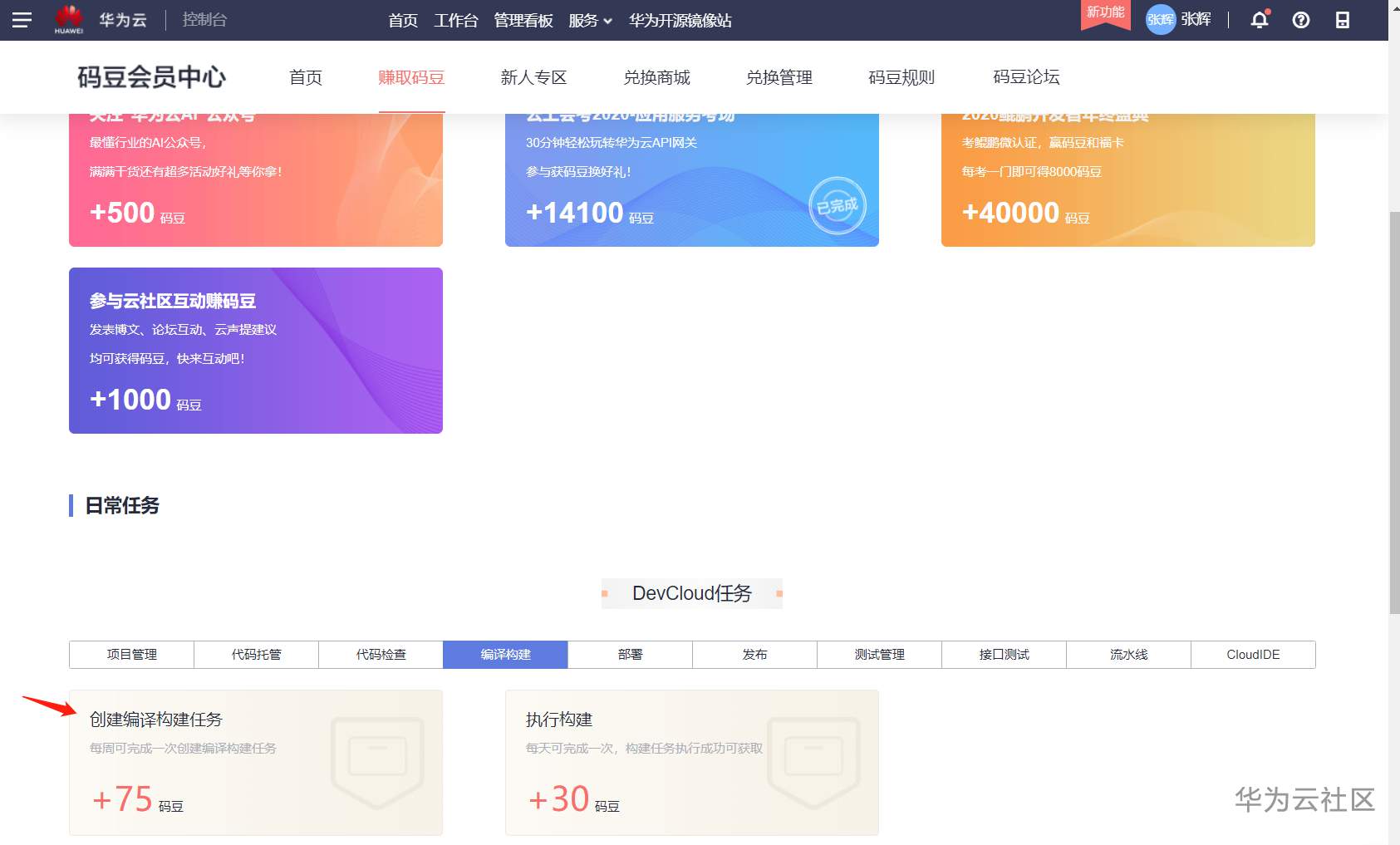Select the 赚取码豆 tab
This screenshot has width=1400, height=845.
point(411,77)
